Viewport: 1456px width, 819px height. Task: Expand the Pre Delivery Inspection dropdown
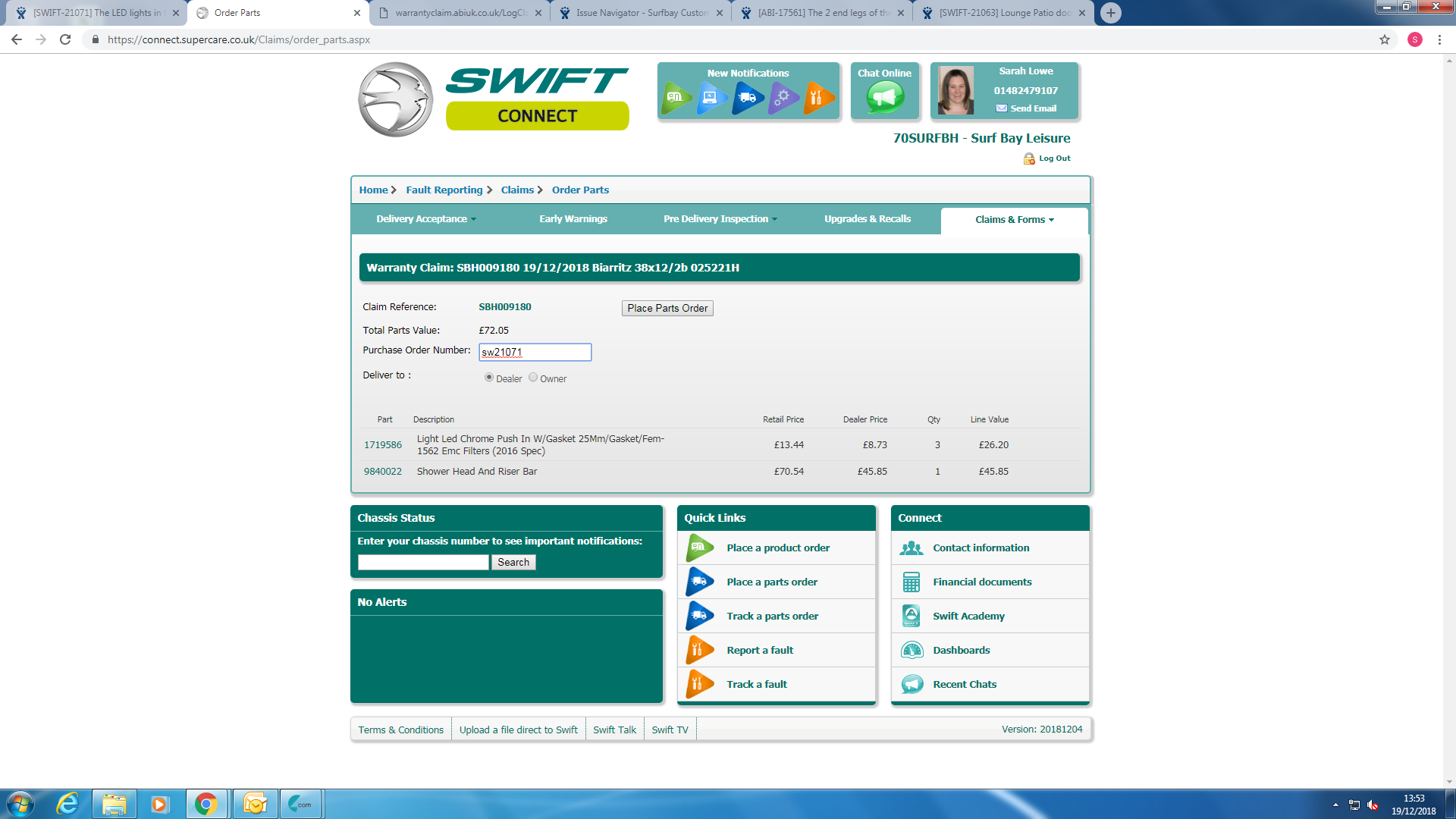pyautogui.click(x=720, y=219)
